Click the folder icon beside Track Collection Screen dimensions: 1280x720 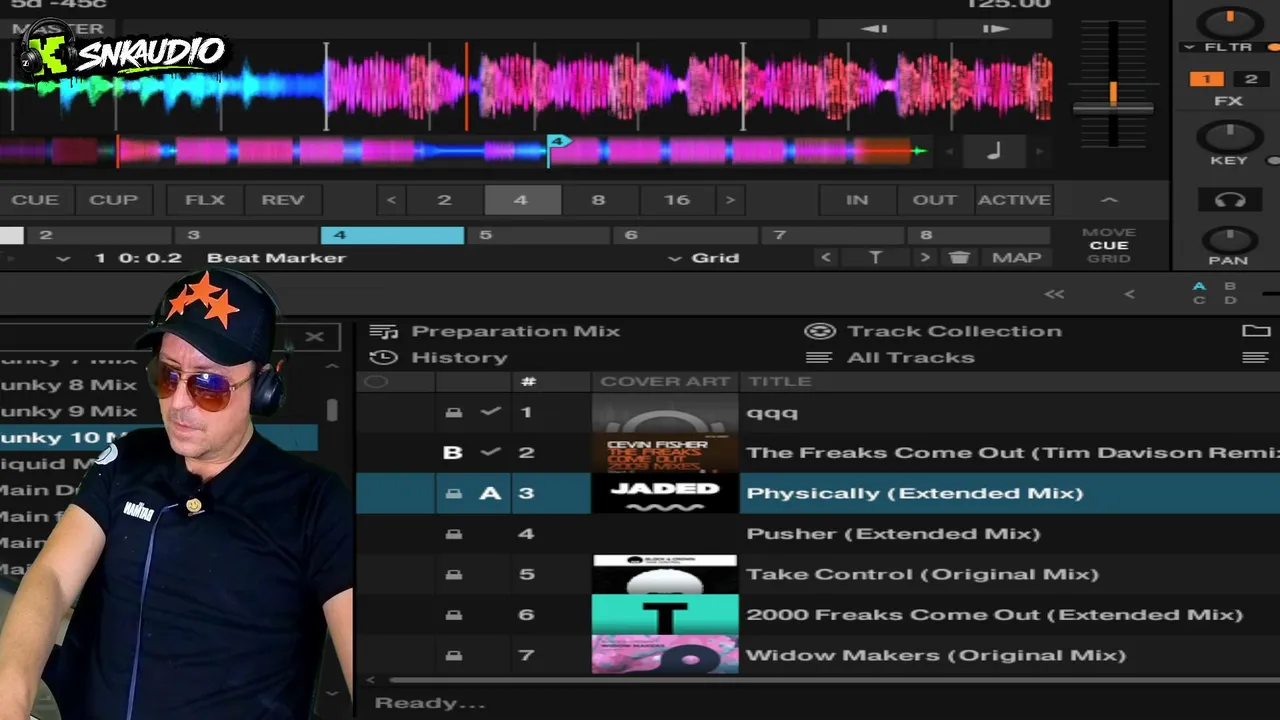(x=1256, y=331)
